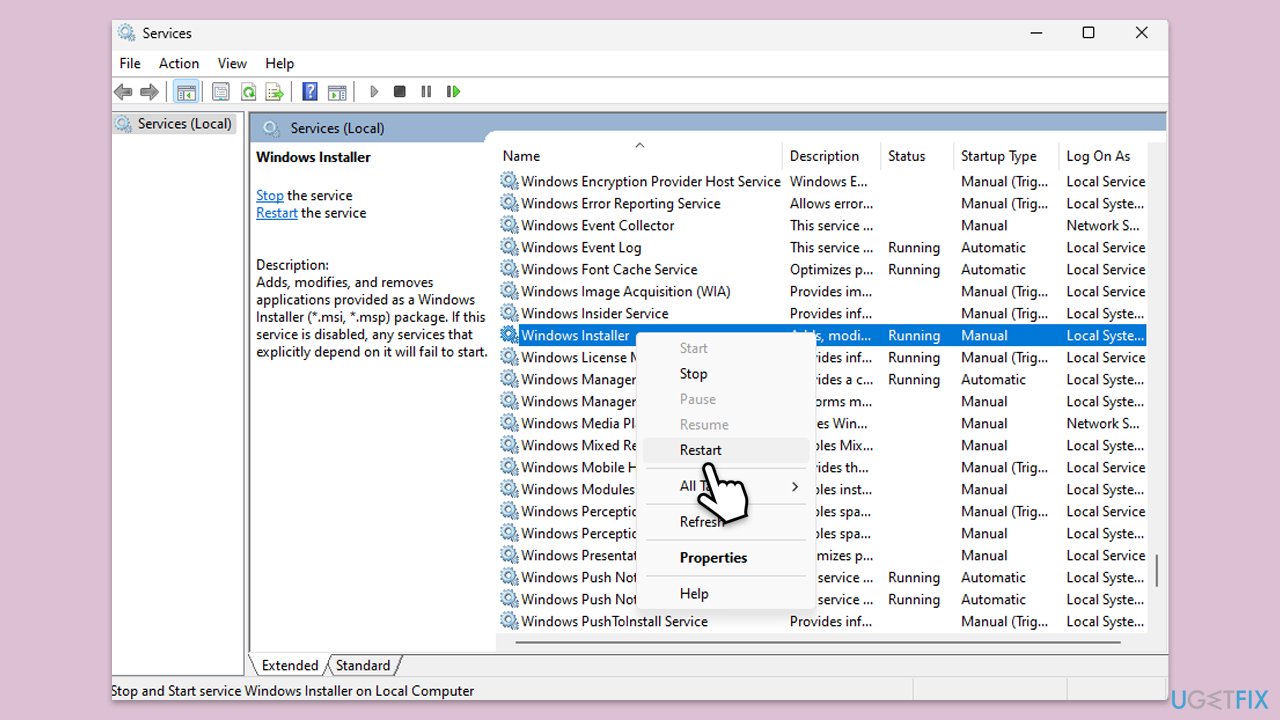Start the service using the play toolbar icon
This screenshot has height=720, width=1280.
[374, 91]
